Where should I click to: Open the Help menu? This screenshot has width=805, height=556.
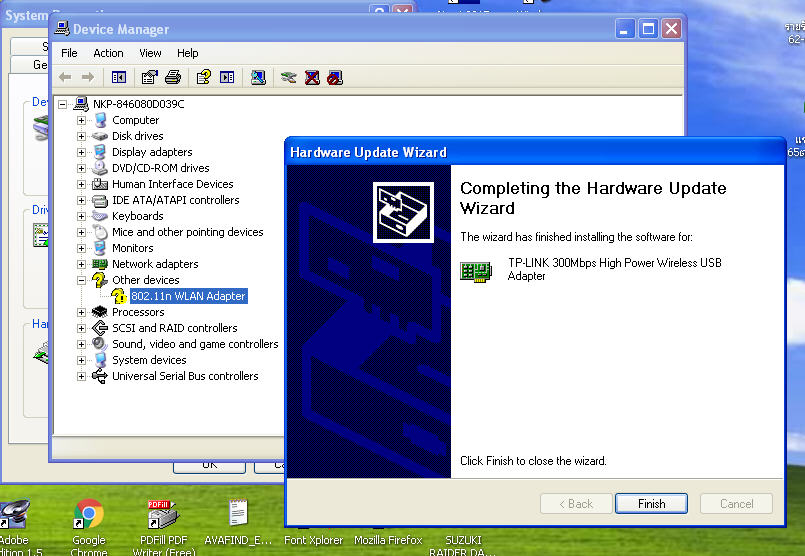coord(187,53)
